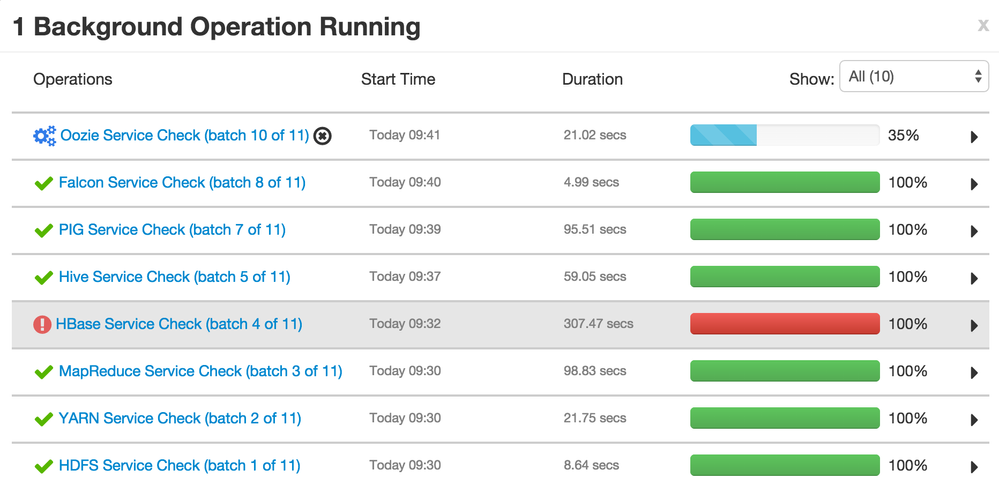The image size is (999, 492).
Task: Click the Oozie progress bar at 35%
Action: click(x=784, y=135)
